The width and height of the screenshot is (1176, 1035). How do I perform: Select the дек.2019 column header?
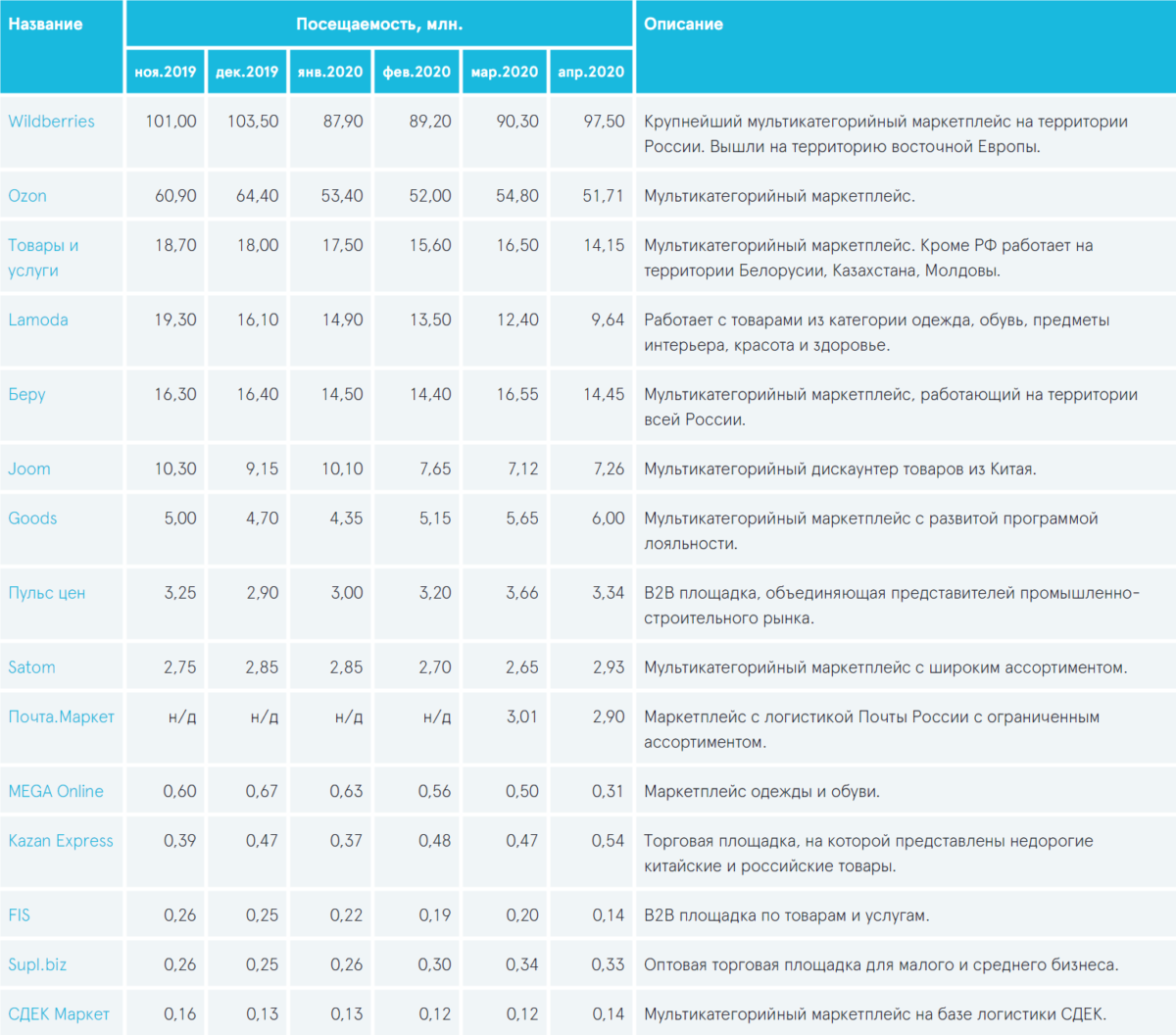(247, 72)
